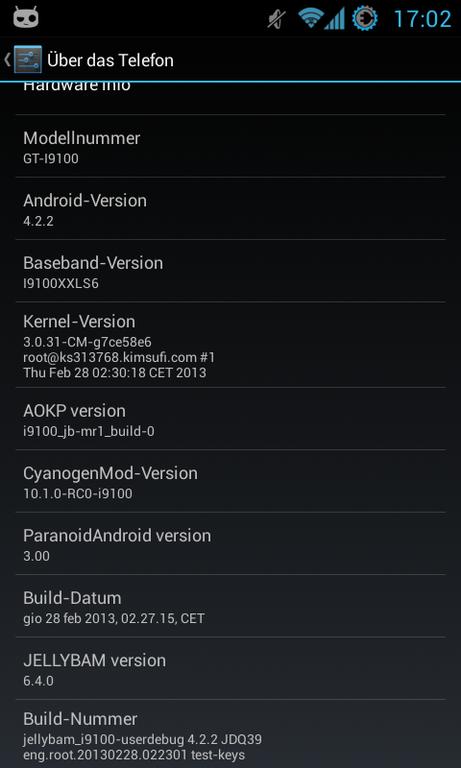The height and width of the screenshot is (768, 461).
Task: Tap the Build-Nummer entry
Action: (230, 734)
